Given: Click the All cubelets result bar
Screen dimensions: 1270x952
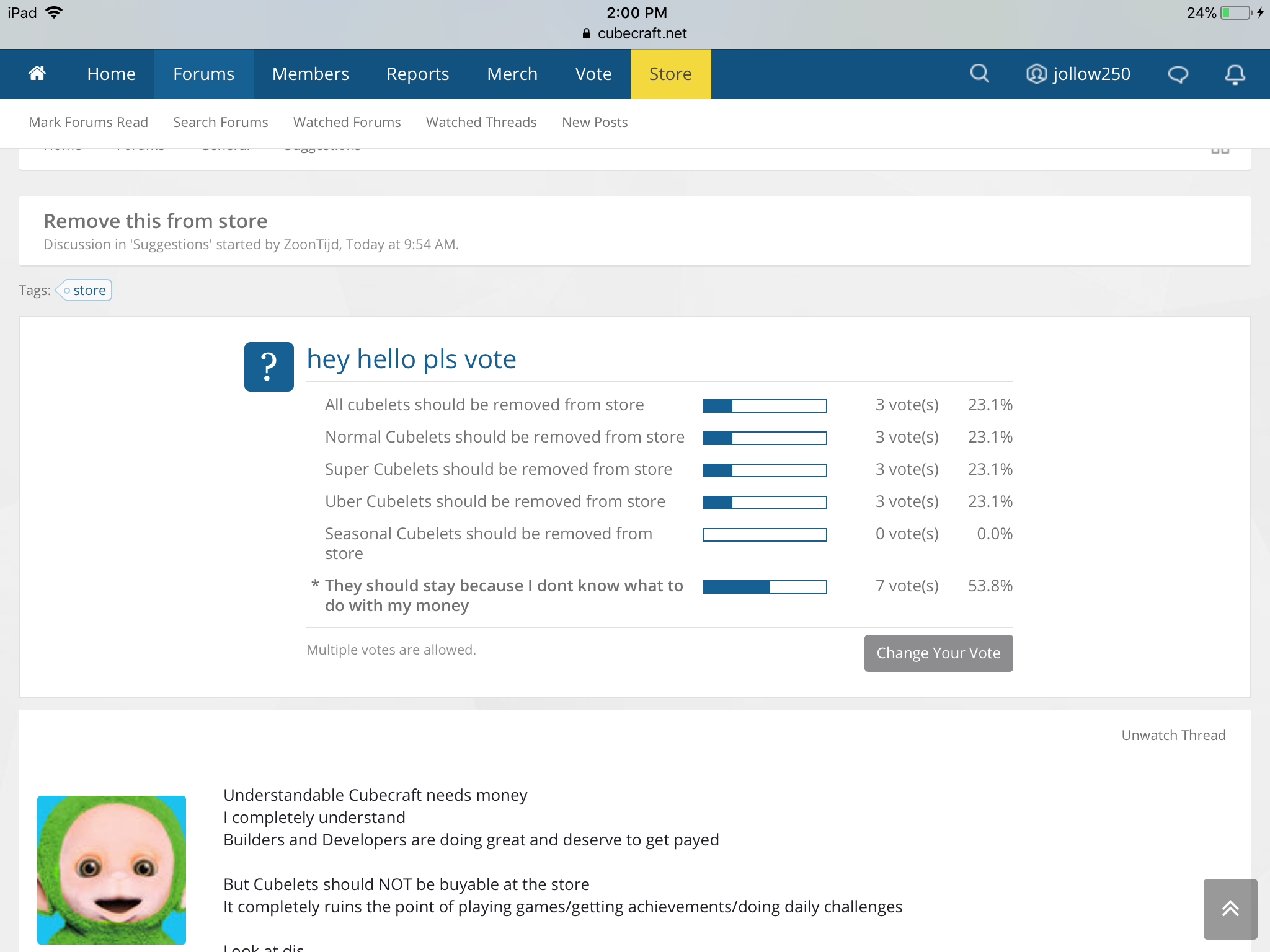Looking at the screenshot, I should pyautogui.click(x=765, y=406).
